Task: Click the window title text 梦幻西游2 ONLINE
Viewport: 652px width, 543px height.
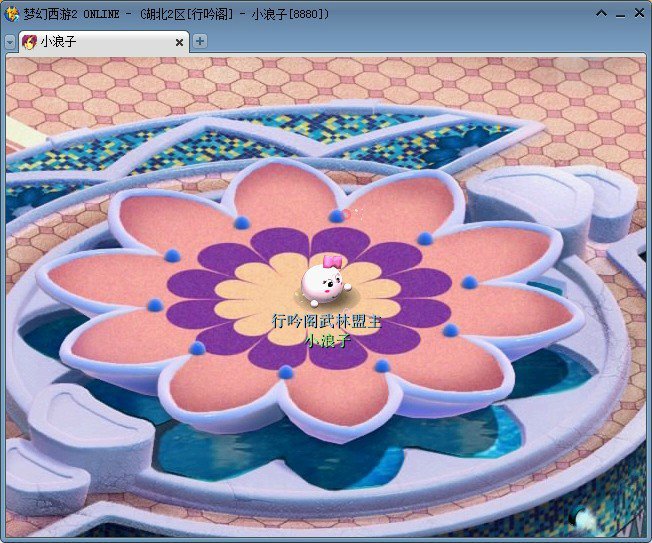Action: (72, 14)
